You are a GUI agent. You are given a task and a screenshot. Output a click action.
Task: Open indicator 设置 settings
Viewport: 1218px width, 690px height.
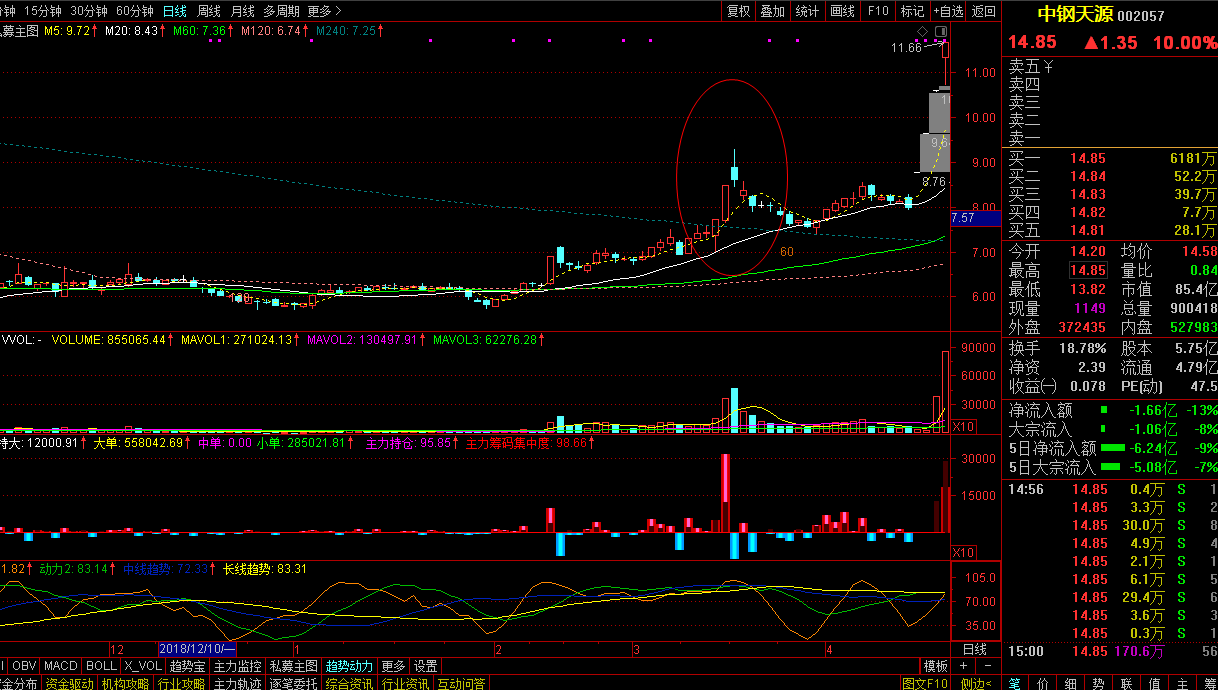tap(426, 666)
